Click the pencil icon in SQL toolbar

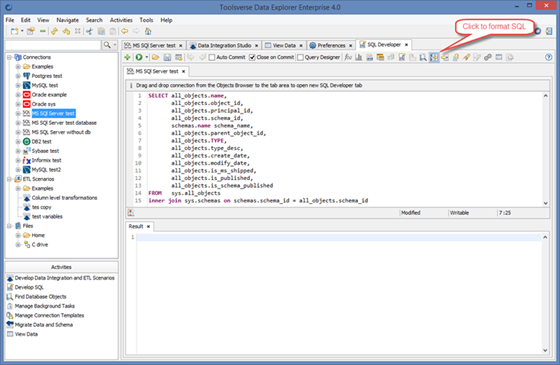pyautogui.click(x=466, y=57)
